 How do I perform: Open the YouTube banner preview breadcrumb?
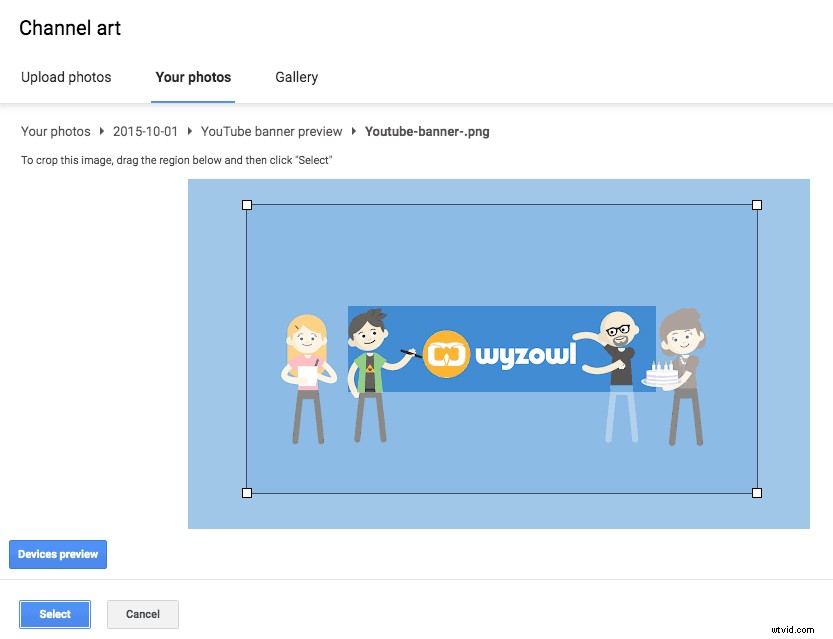271,131
